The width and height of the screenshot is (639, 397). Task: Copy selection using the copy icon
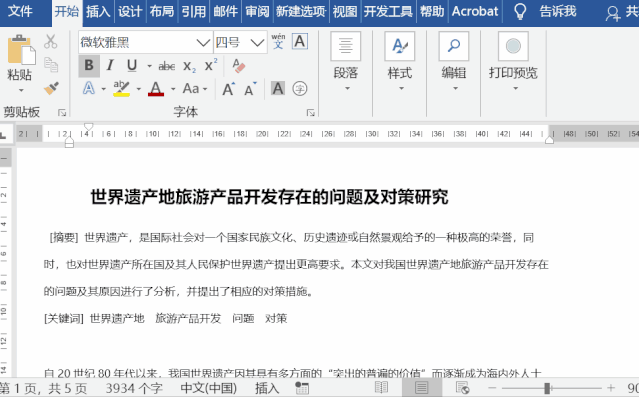[51, 64]
